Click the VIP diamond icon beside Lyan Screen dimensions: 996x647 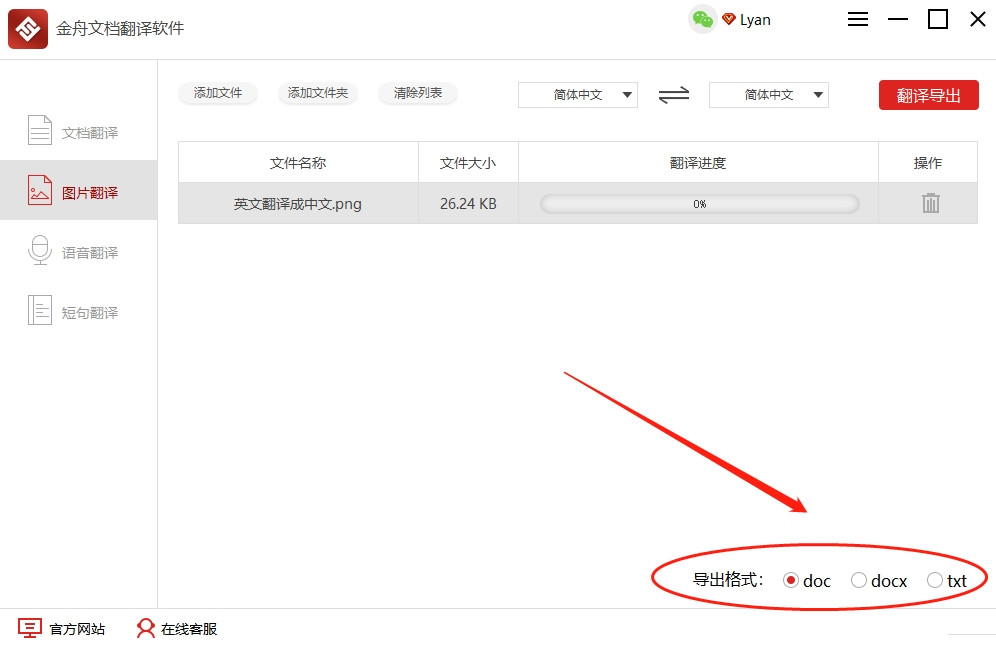coord(729,20)
